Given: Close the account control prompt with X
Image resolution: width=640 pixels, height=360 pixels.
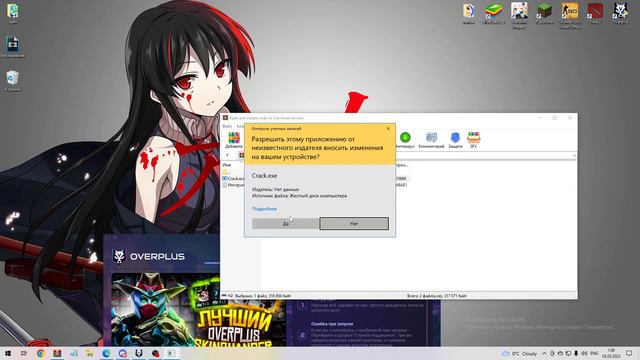Looking at the screenshot, I should point(388,129).
